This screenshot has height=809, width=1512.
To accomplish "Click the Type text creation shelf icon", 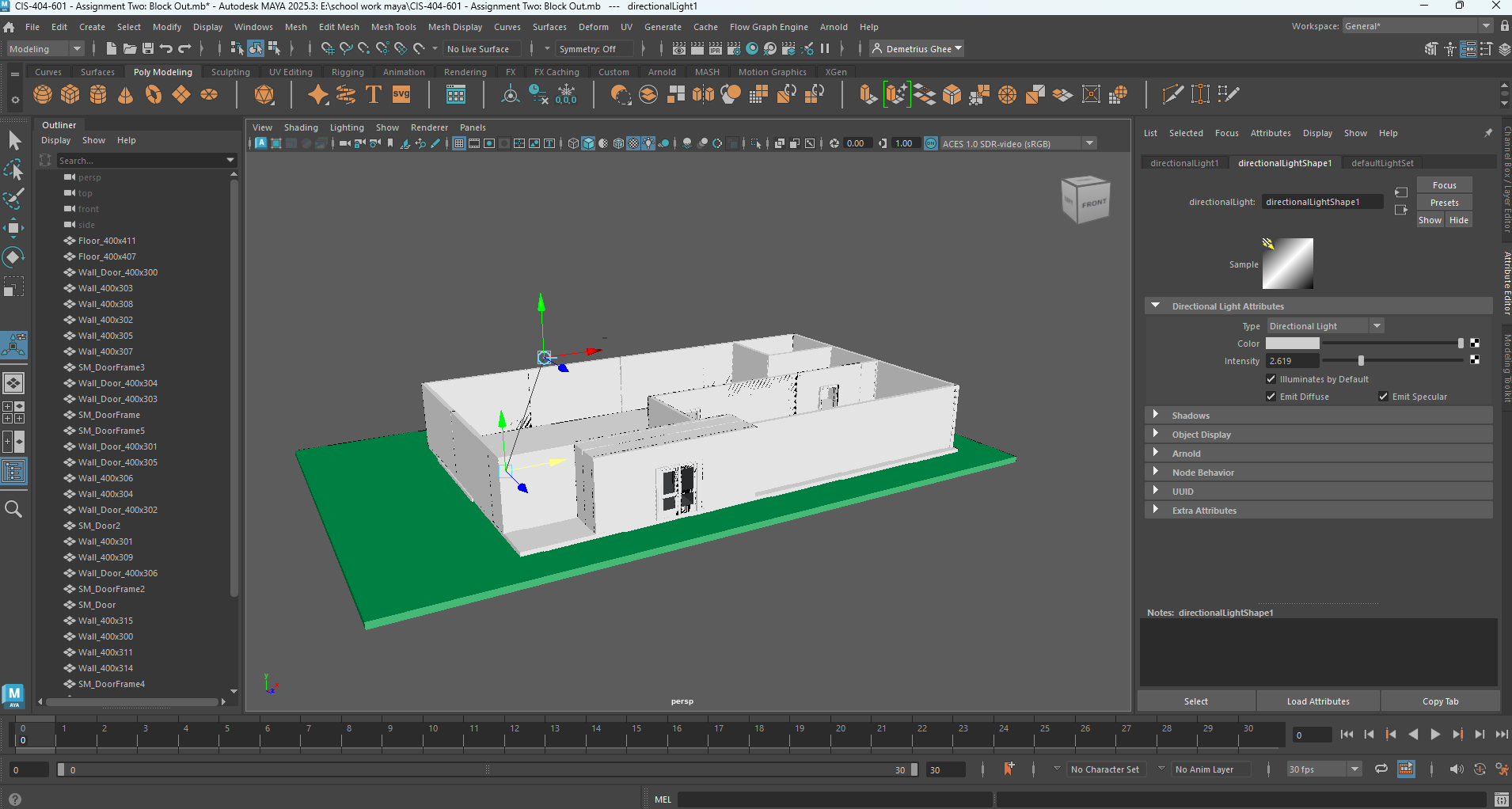I will click(373, 94).
